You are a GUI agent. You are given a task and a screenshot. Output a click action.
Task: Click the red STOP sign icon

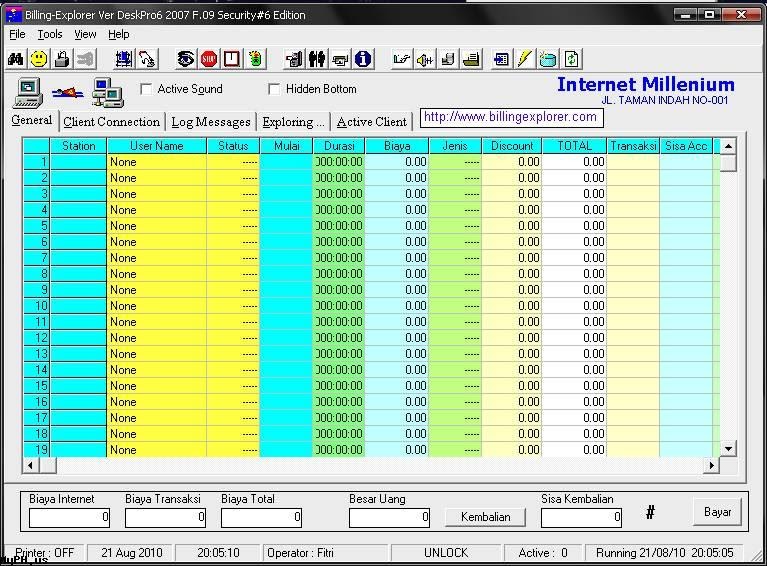click(209, 59)
